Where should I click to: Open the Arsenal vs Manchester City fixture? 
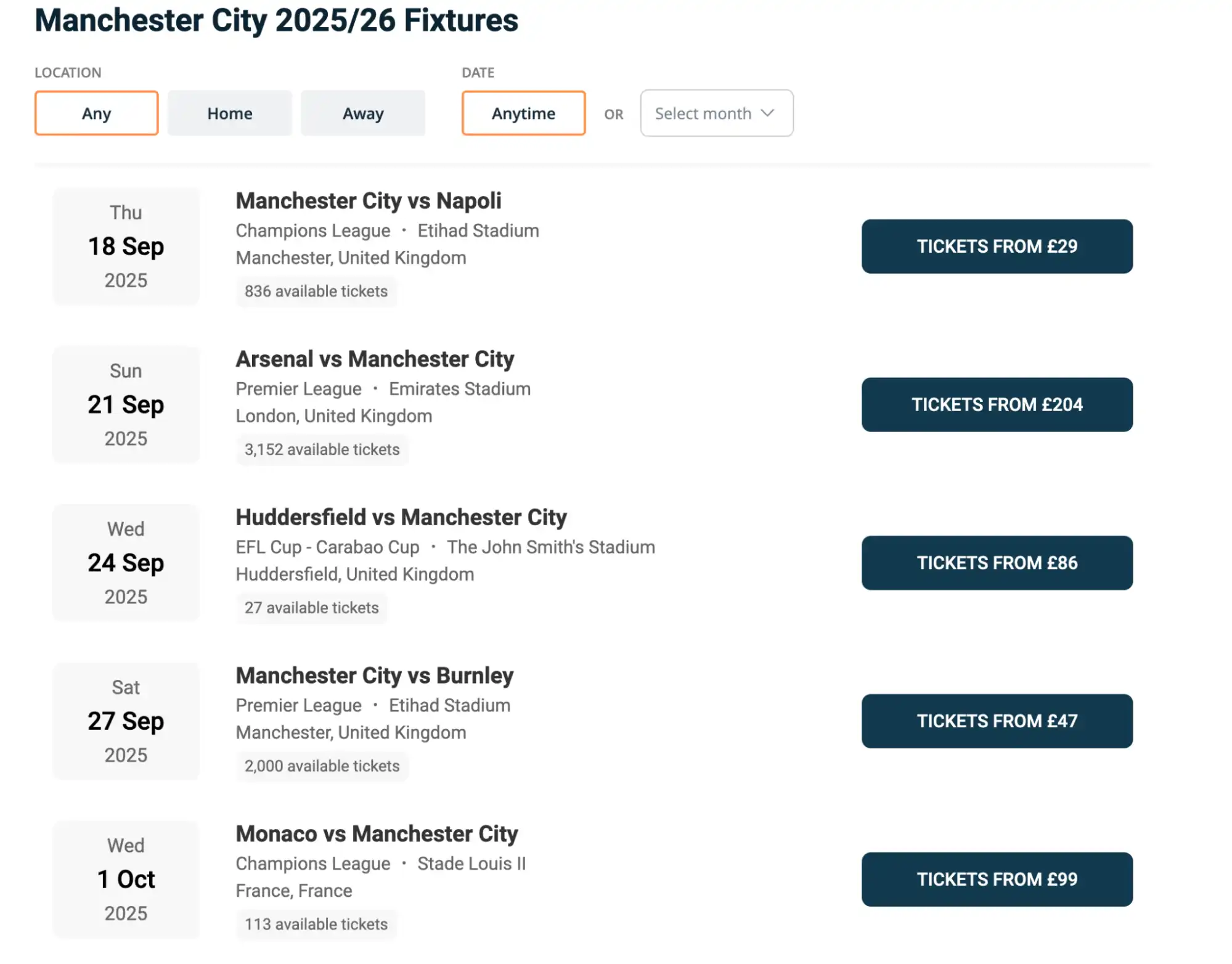(374, 358)
